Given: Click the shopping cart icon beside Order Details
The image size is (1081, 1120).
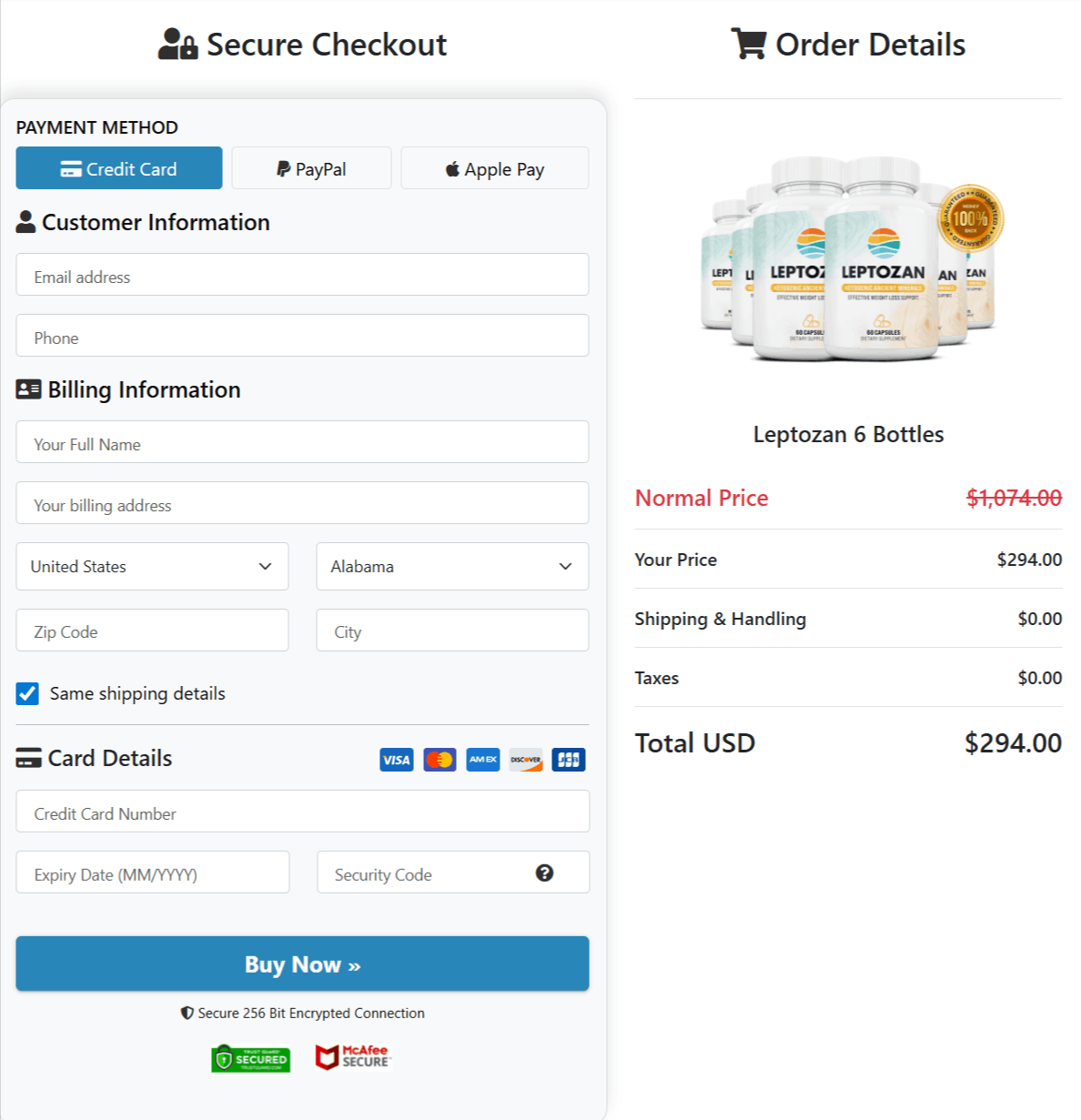Looking at the screenshot, I should tap(748, 44).
